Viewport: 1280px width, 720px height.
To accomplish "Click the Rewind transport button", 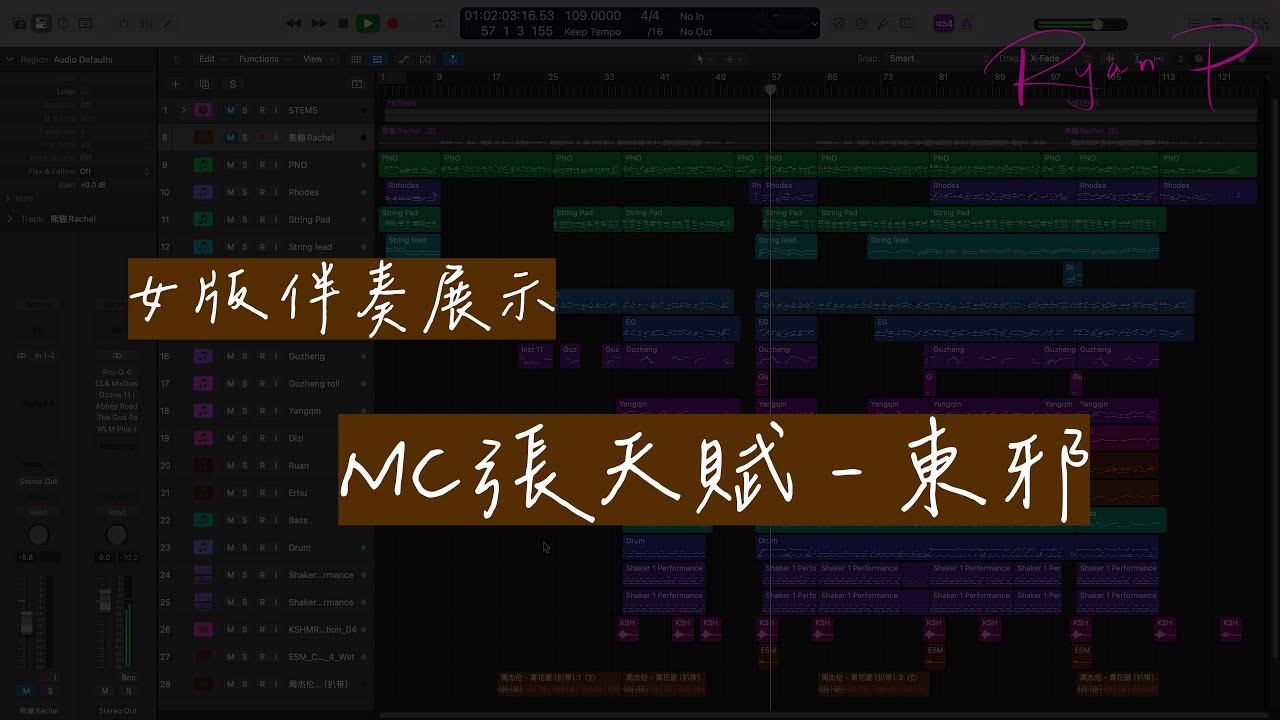I will pos(293,23).
